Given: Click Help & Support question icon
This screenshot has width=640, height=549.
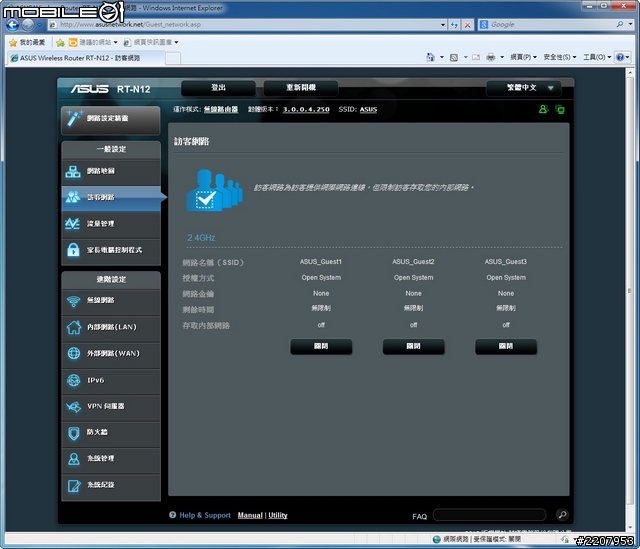Looking at the screenshot, I should [x=173, y=515].
